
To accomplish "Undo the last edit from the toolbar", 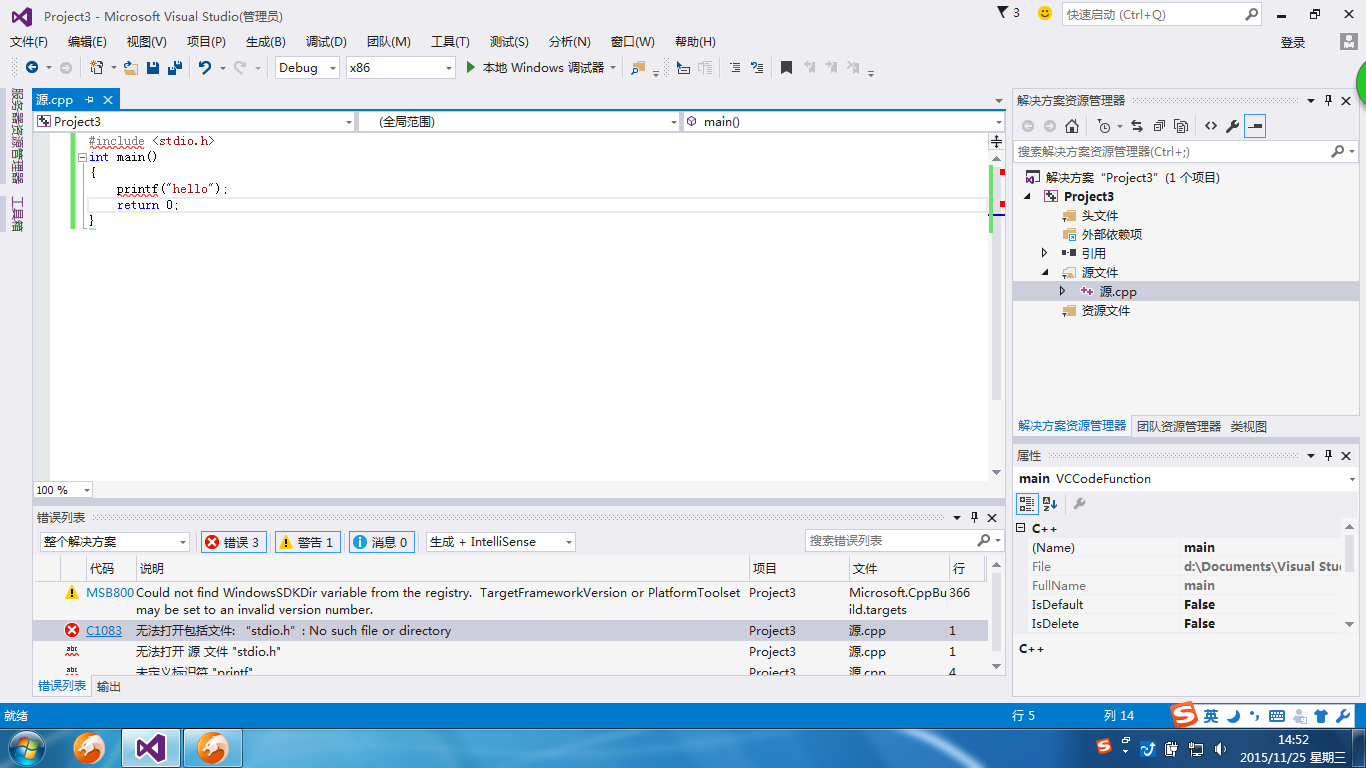I will click(205, 67).
